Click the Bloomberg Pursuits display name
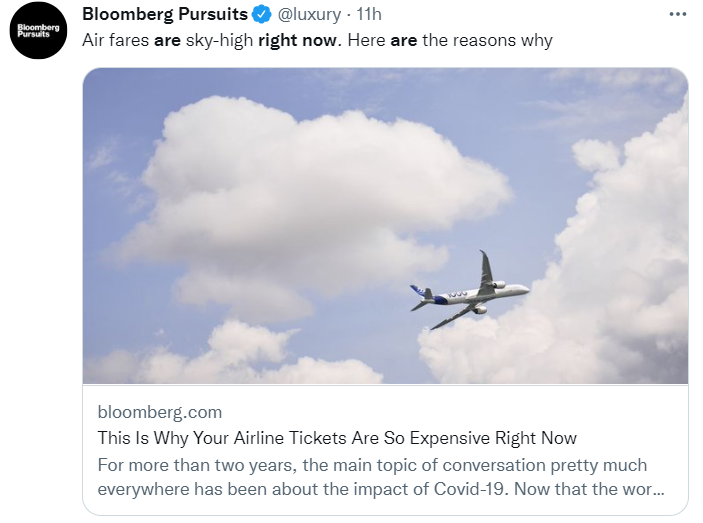 coord(165,14)
